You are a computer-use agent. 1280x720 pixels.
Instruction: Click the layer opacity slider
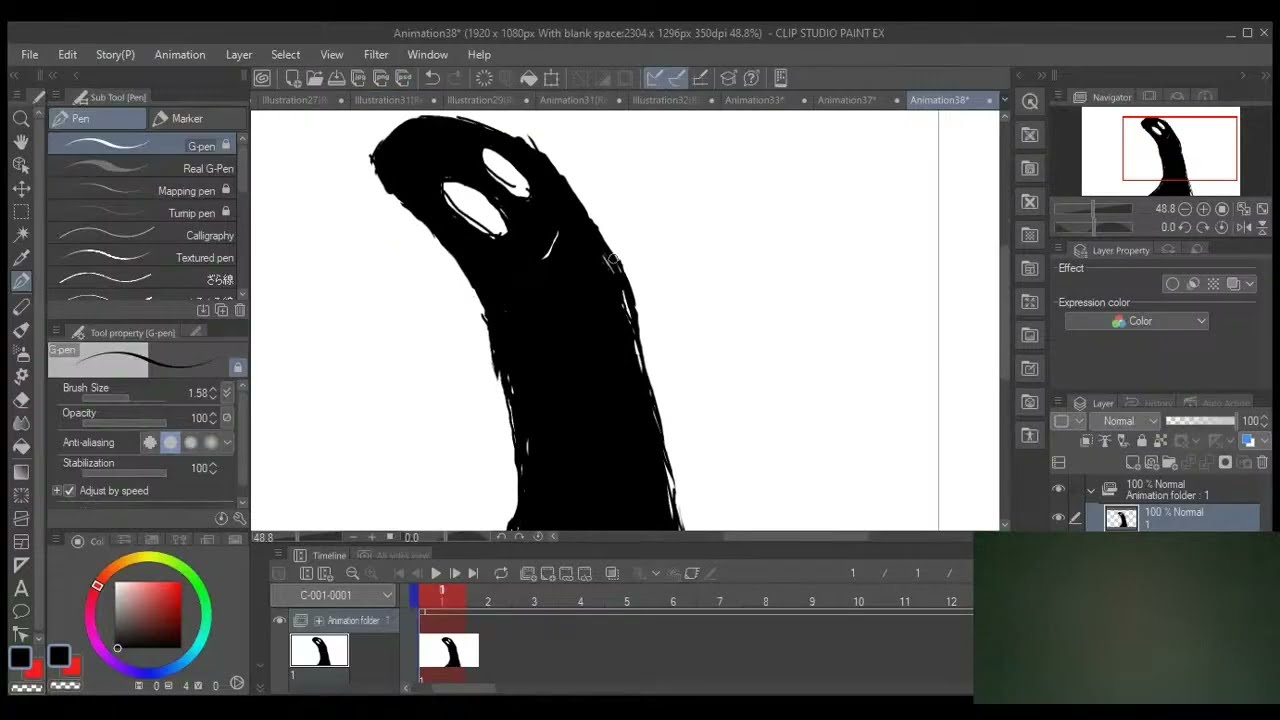[x=1200, y=421]
